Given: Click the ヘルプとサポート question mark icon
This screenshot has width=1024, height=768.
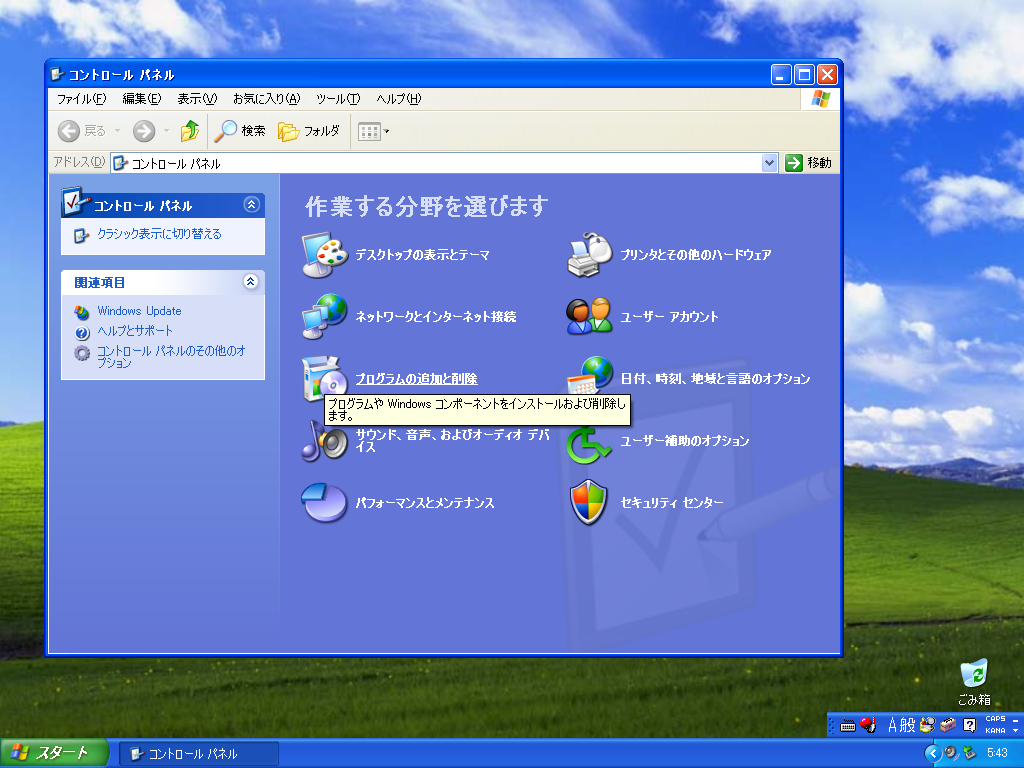Looking at the screenshot, I should [x=82, y=333].
